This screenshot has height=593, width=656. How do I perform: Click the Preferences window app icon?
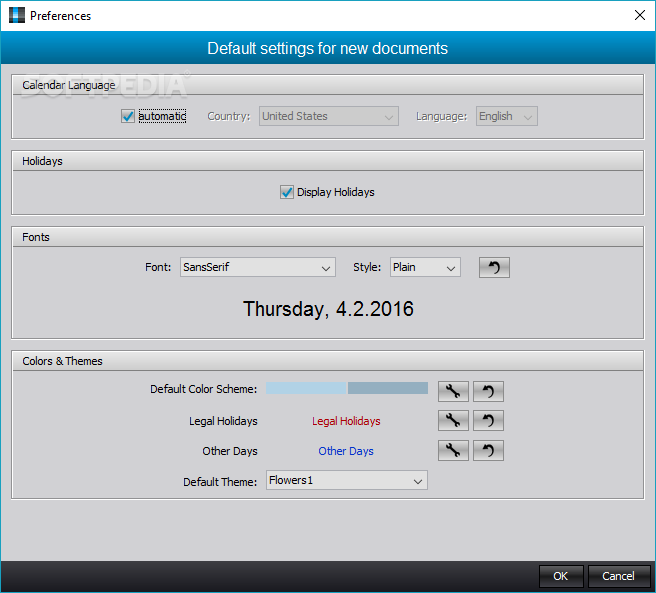[17, 15]
